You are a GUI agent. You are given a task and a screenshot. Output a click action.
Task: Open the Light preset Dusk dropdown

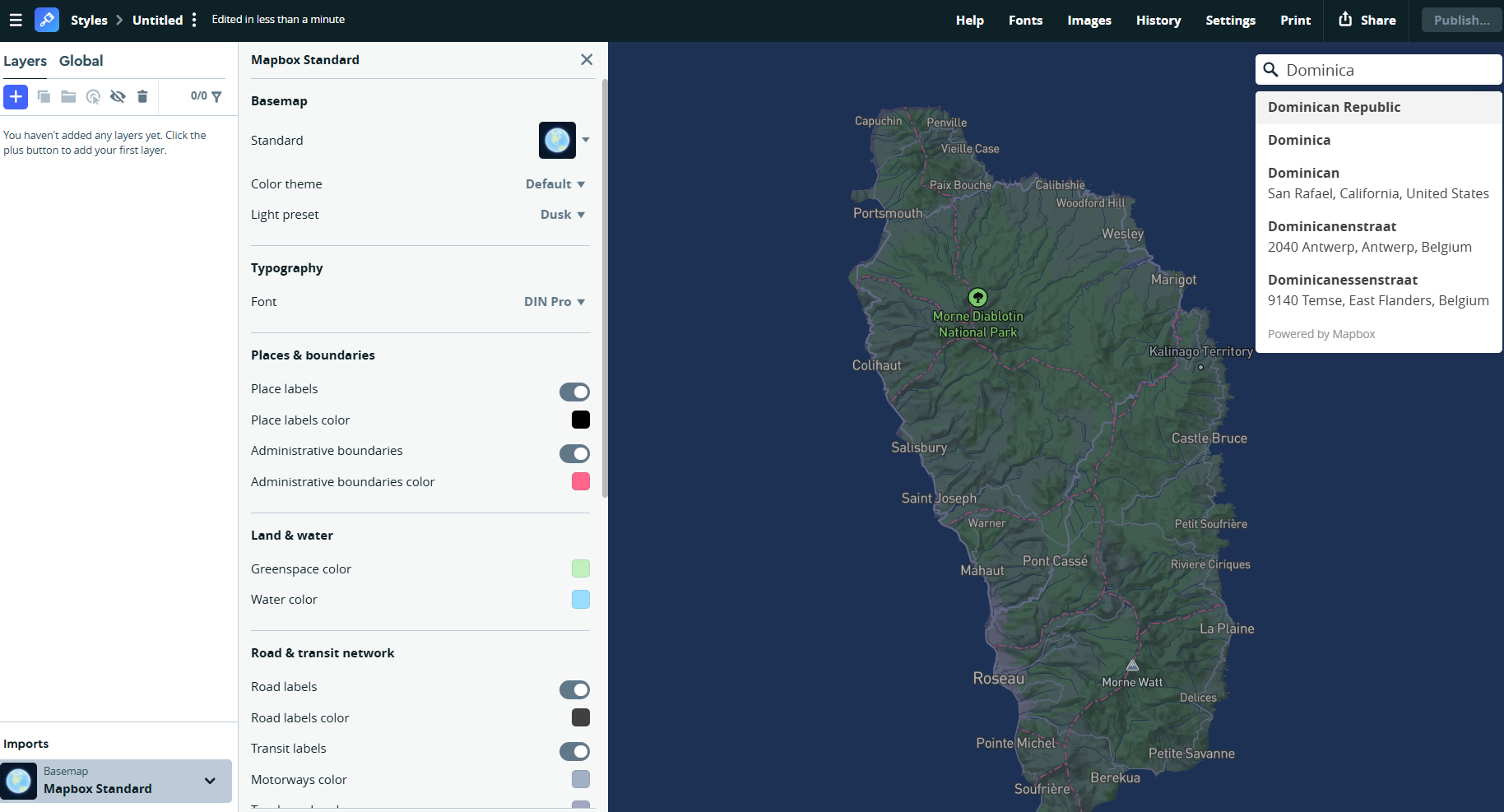pyautogui.click(x=563, y=215)
